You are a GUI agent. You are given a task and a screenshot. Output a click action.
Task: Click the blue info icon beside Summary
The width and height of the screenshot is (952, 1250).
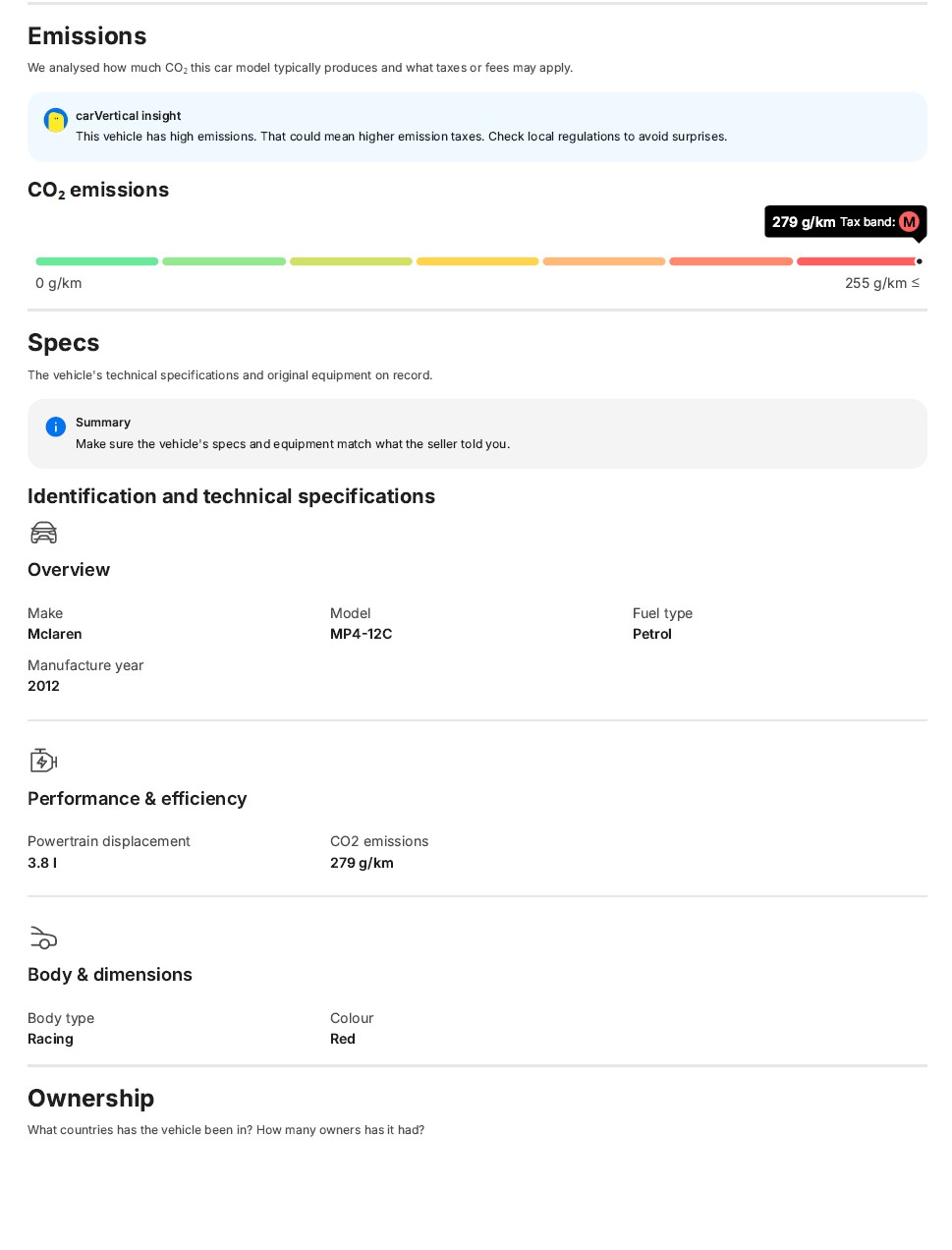[56, 426]
